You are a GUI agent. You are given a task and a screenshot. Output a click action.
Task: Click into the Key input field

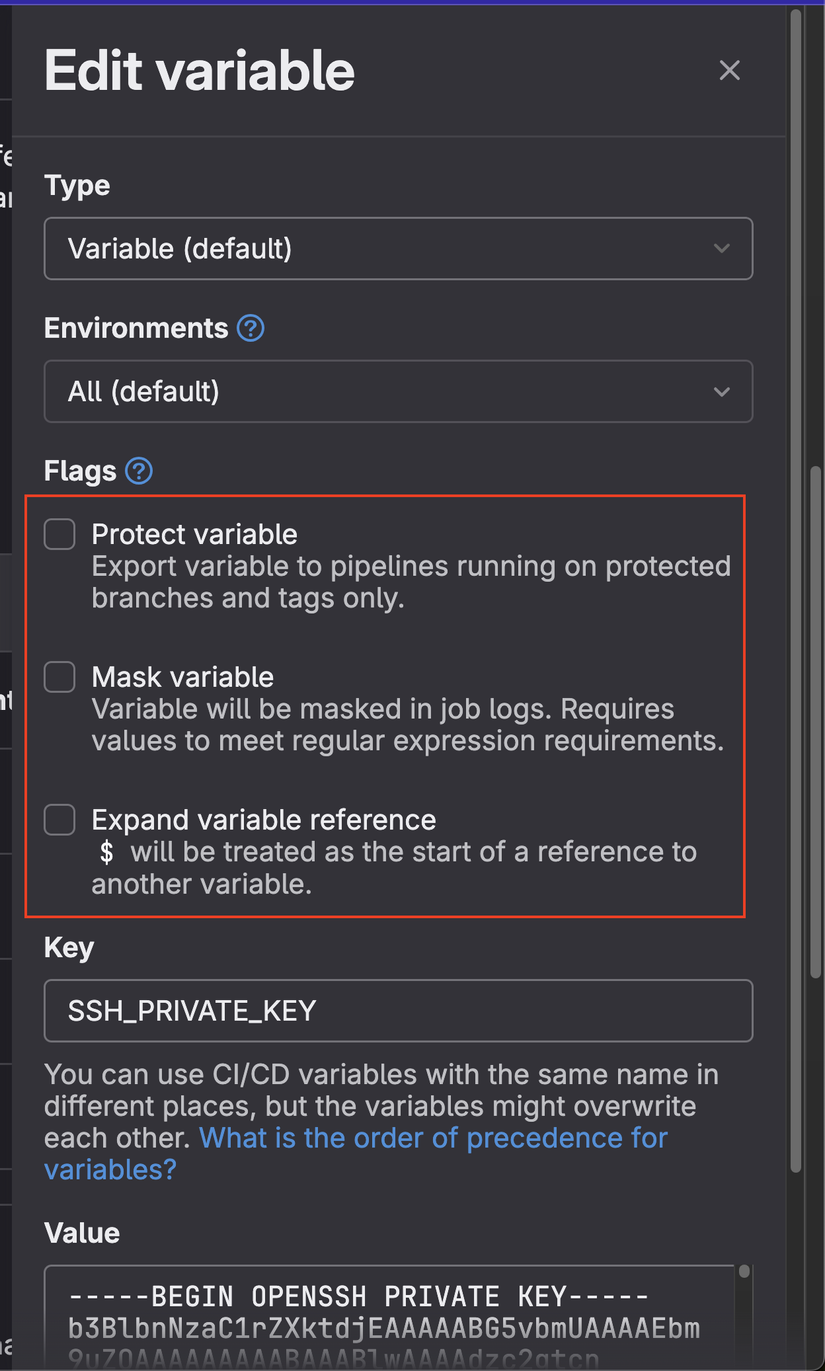398,1011
